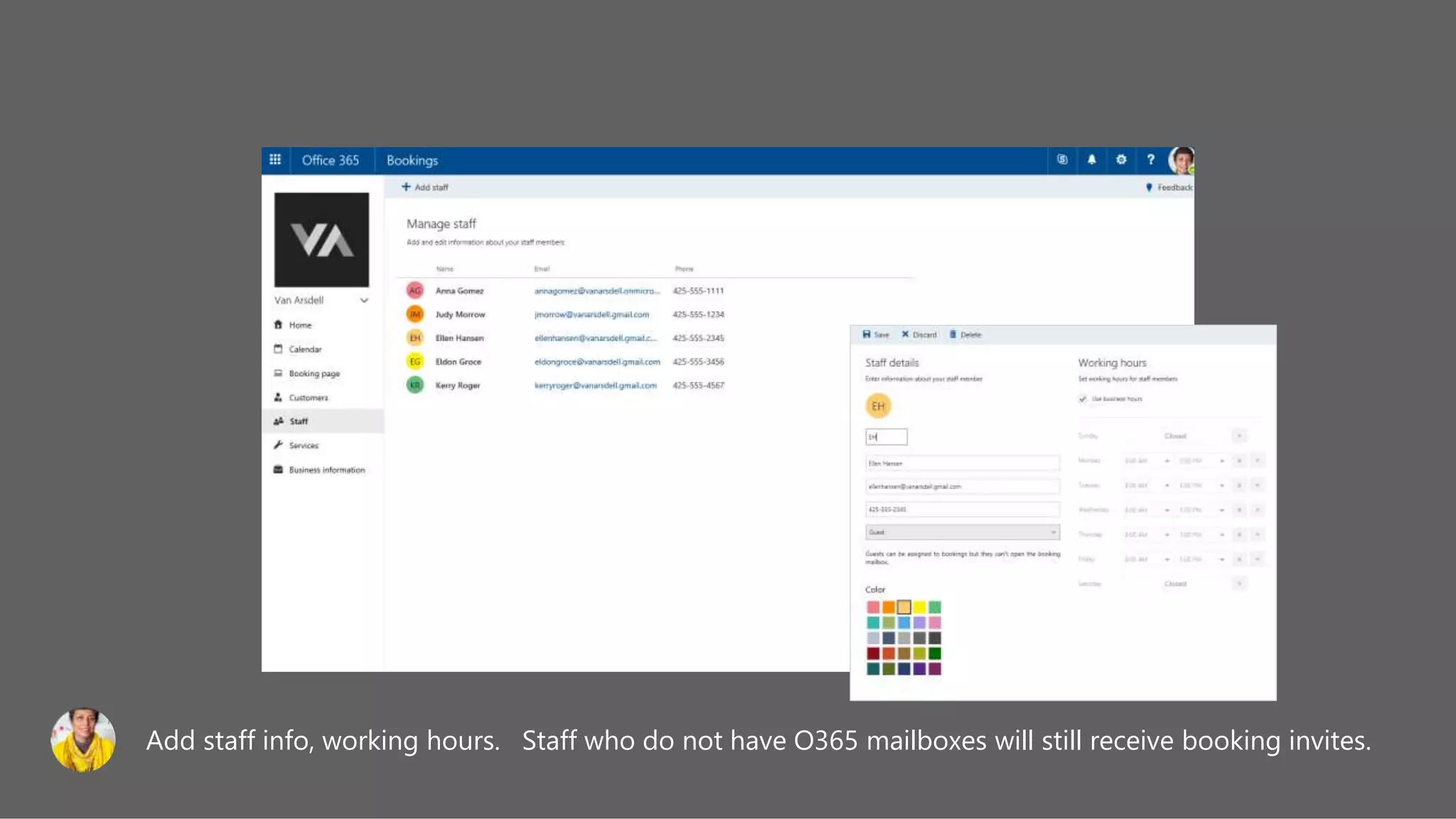Open settings gear in header

(x=1121, y=160)
